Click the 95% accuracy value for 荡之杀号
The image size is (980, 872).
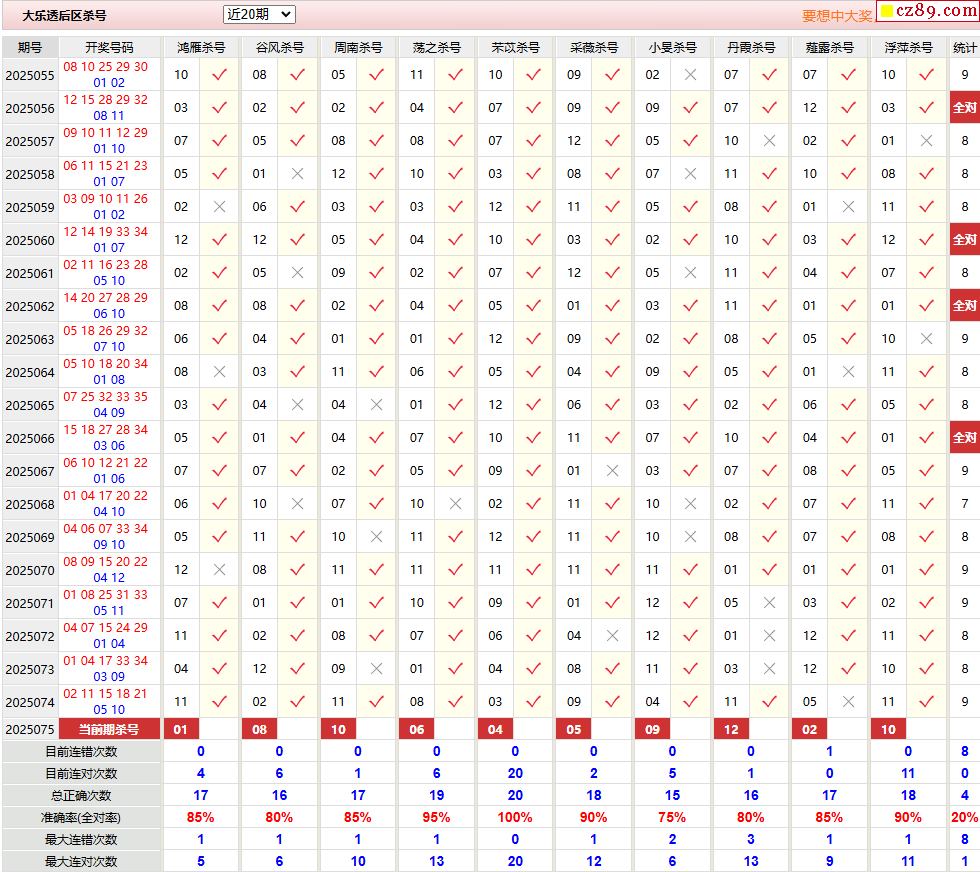(436, 818)
